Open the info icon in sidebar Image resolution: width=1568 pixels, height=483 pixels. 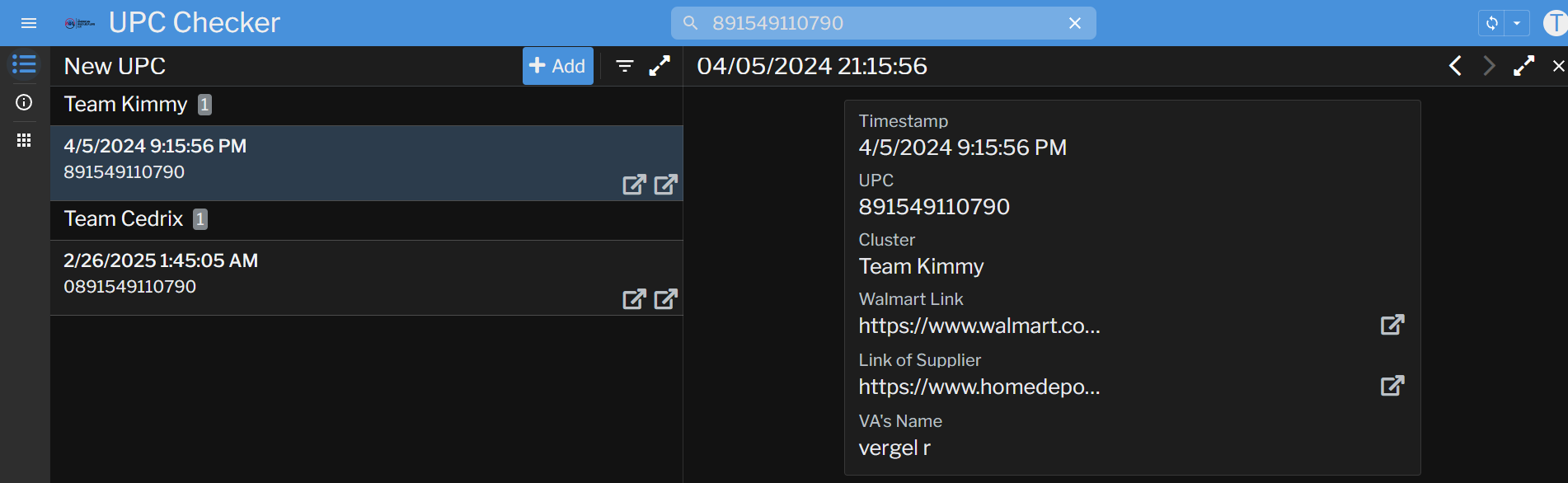point(24,102)
